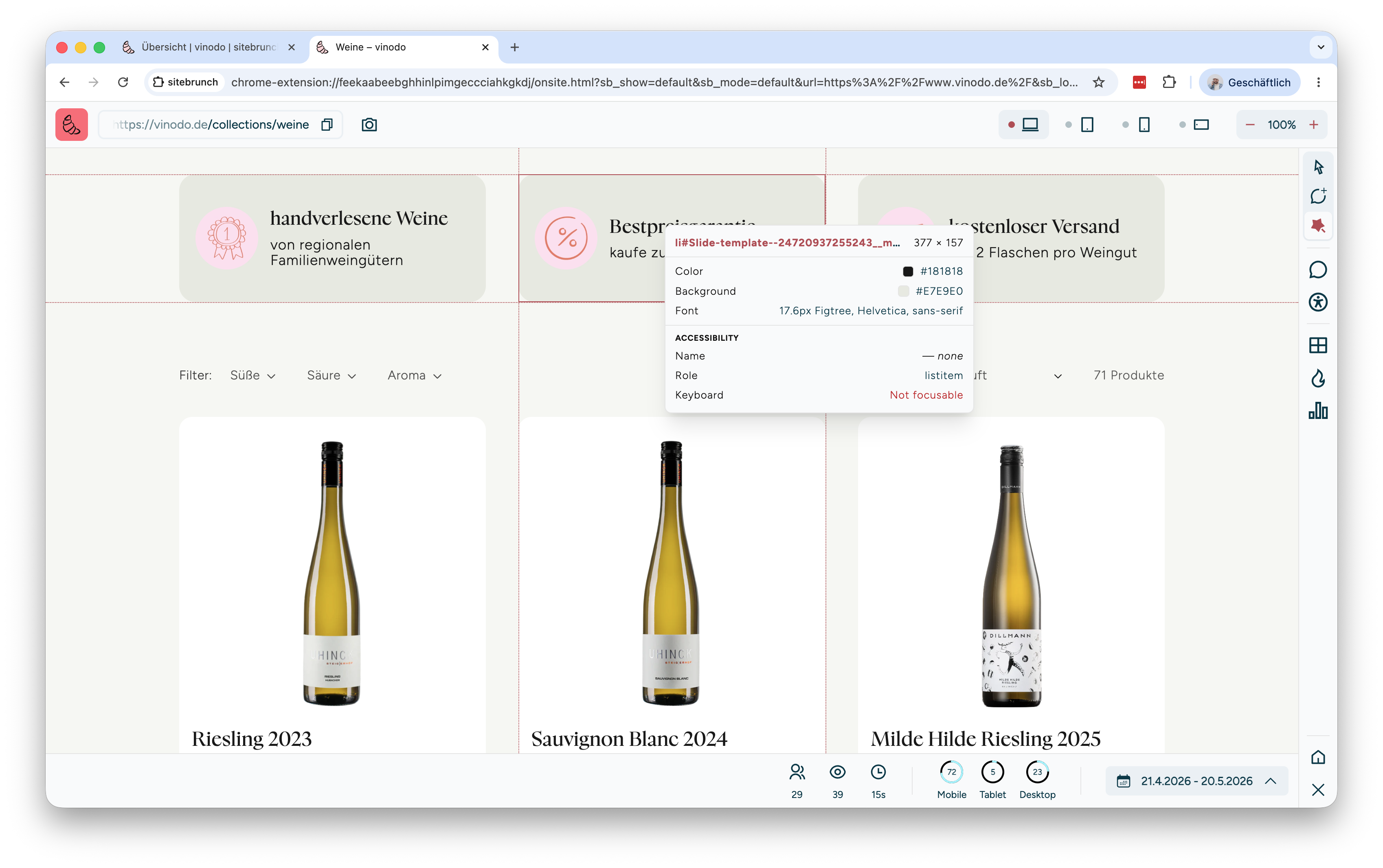Close the Übersicht | vinodo tab
This screenshot has width=1383, height=868.
292,47
